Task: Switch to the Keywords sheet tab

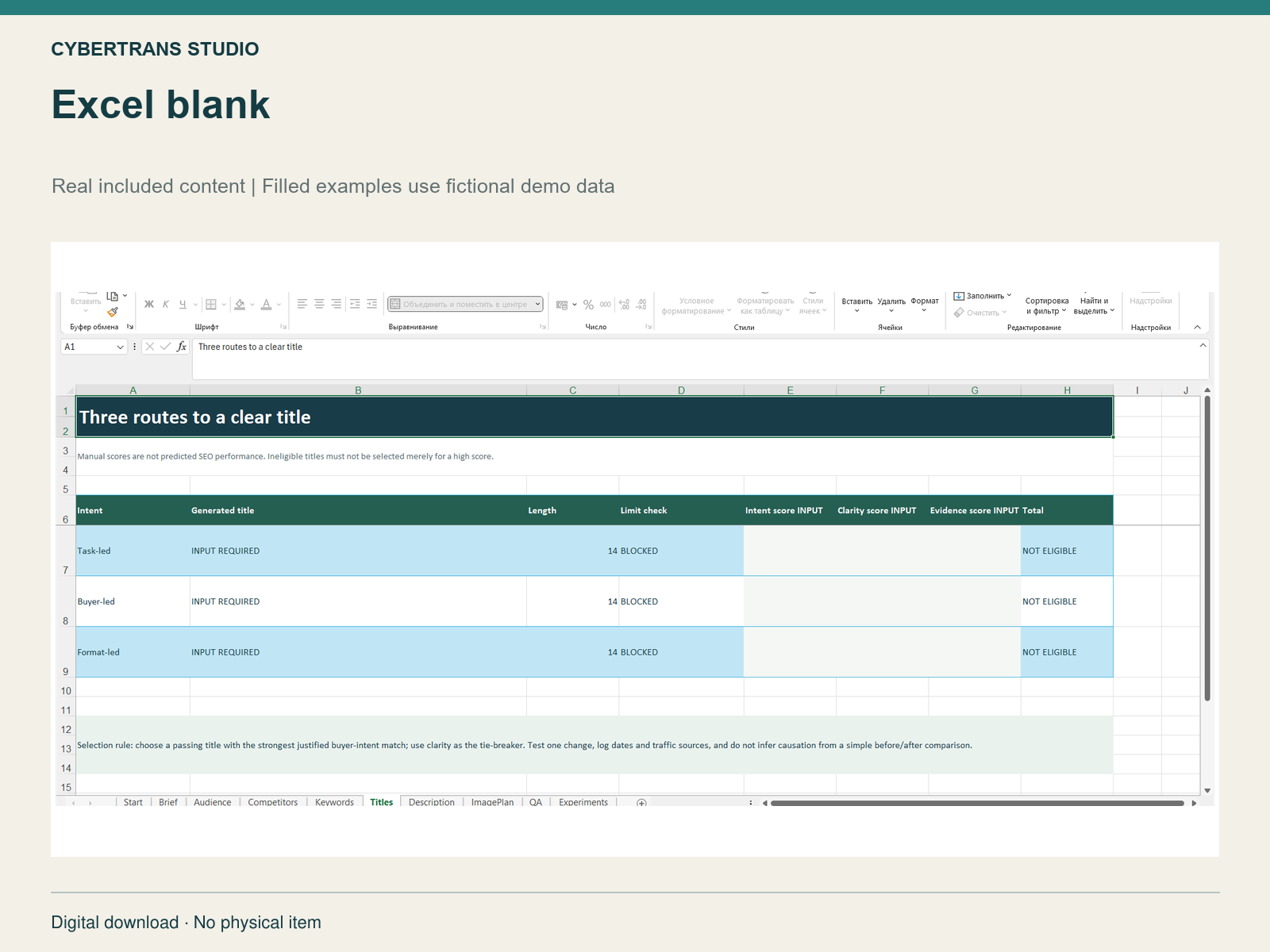Action: (334, 802)
